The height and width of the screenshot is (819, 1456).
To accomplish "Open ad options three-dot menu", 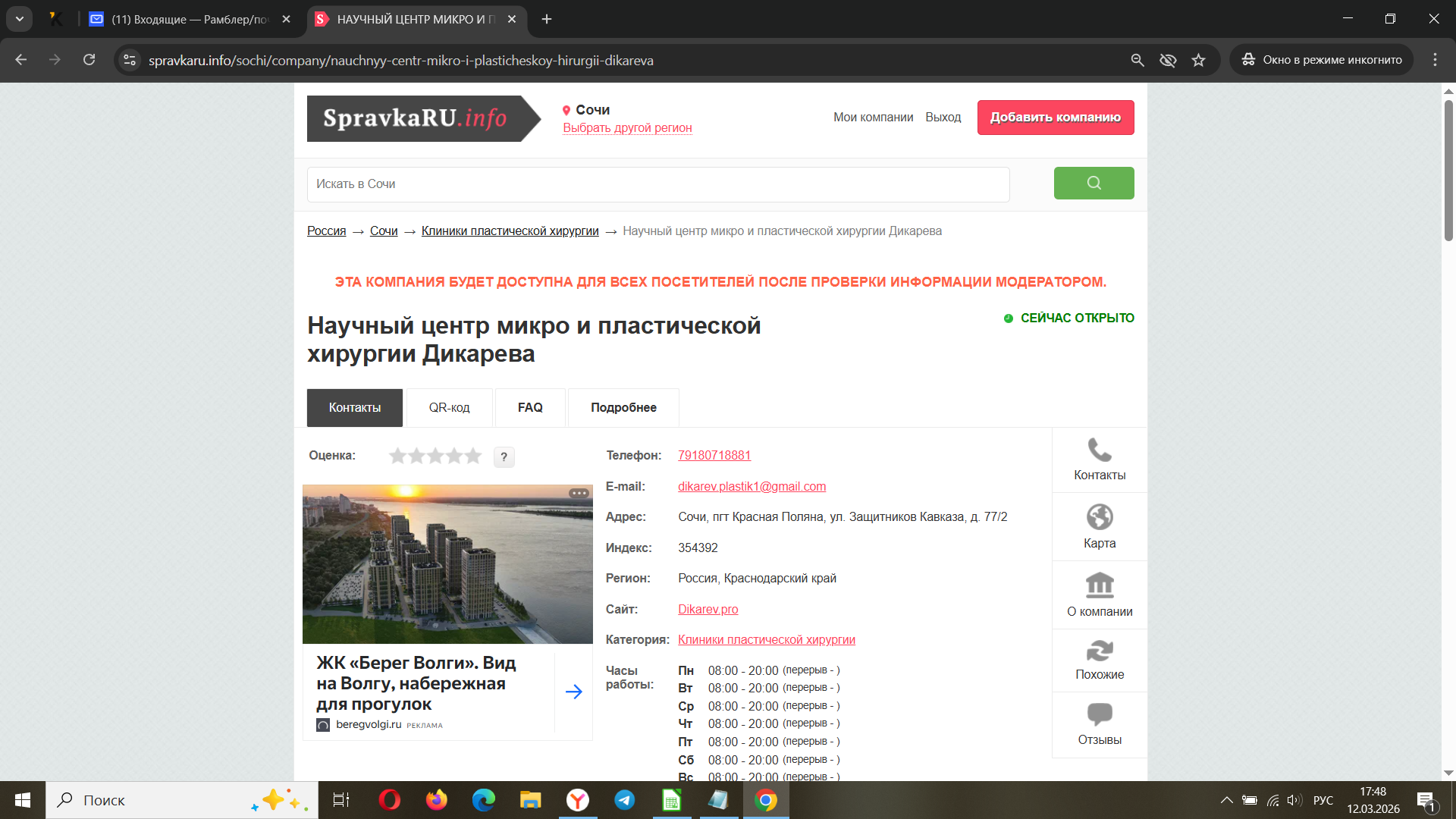I will [x=579, y=494].
